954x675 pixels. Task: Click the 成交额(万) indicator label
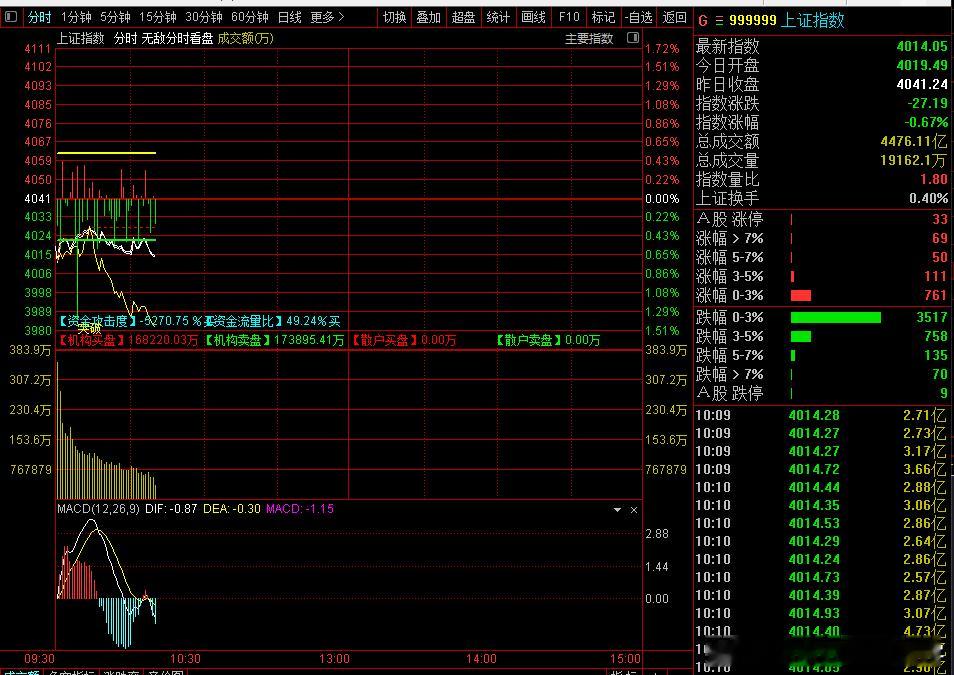pos(246,38)
